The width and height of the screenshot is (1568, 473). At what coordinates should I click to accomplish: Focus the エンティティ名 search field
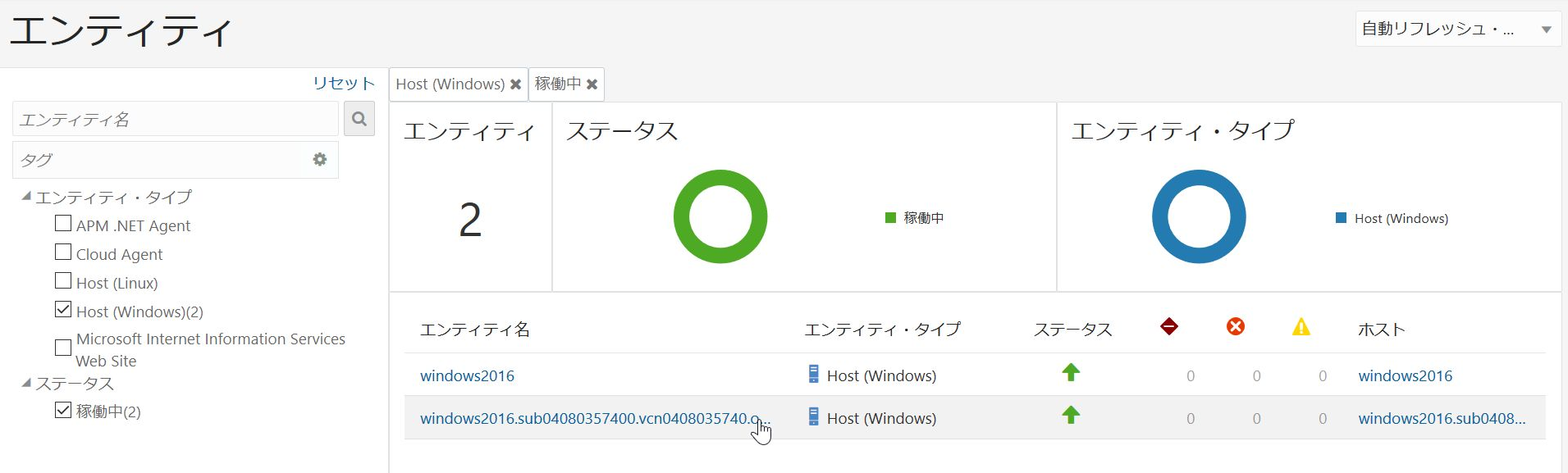tap(176, 119)
